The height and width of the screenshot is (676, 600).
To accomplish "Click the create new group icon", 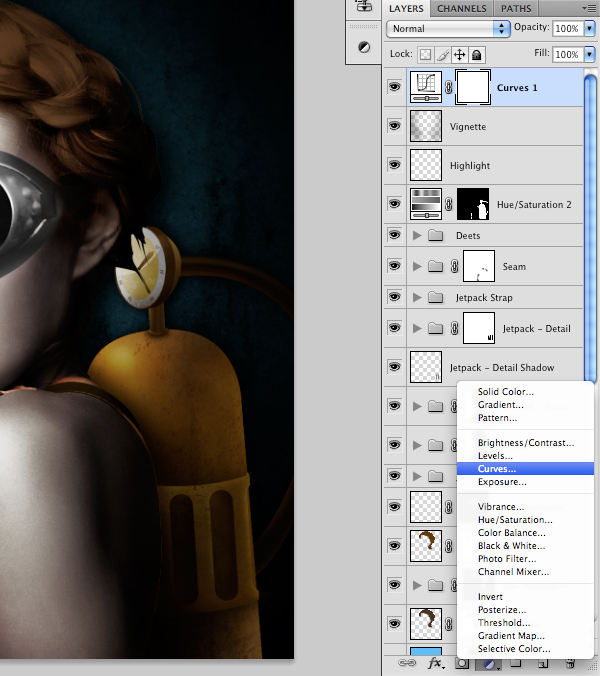I will tap(516, 664).
